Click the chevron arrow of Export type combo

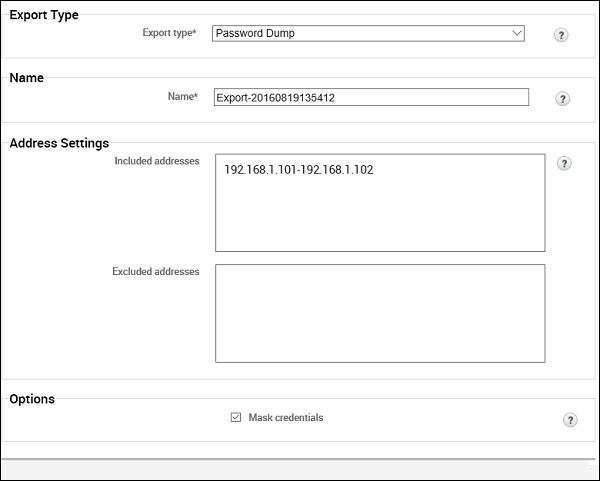(516, 33)
